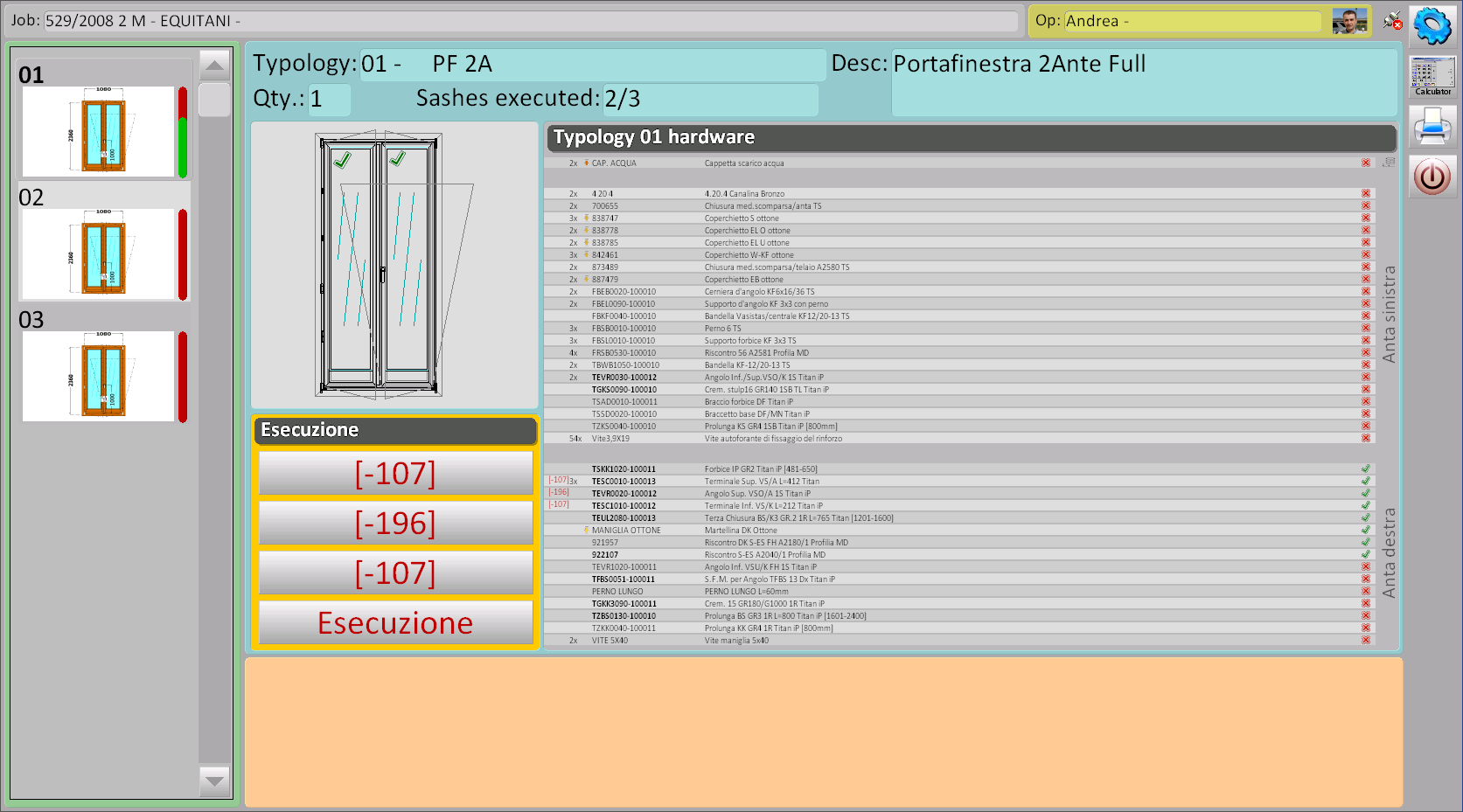This screenshot has height=812, width=1463.
Task: Click the Job field 529/2008 2 M
Action: [530, 21]
